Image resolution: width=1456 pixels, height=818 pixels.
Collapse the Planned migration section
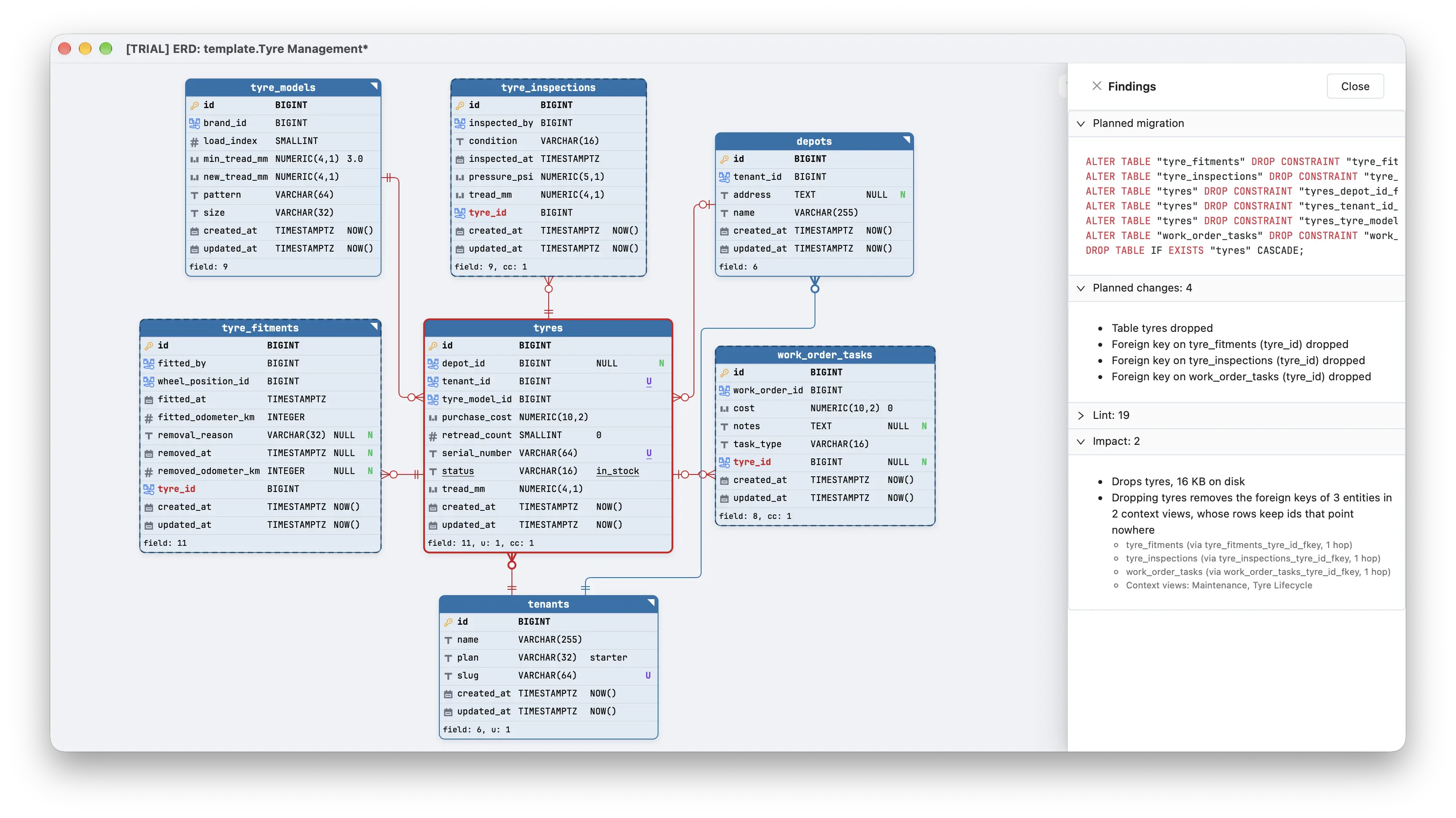[1081, 124]
